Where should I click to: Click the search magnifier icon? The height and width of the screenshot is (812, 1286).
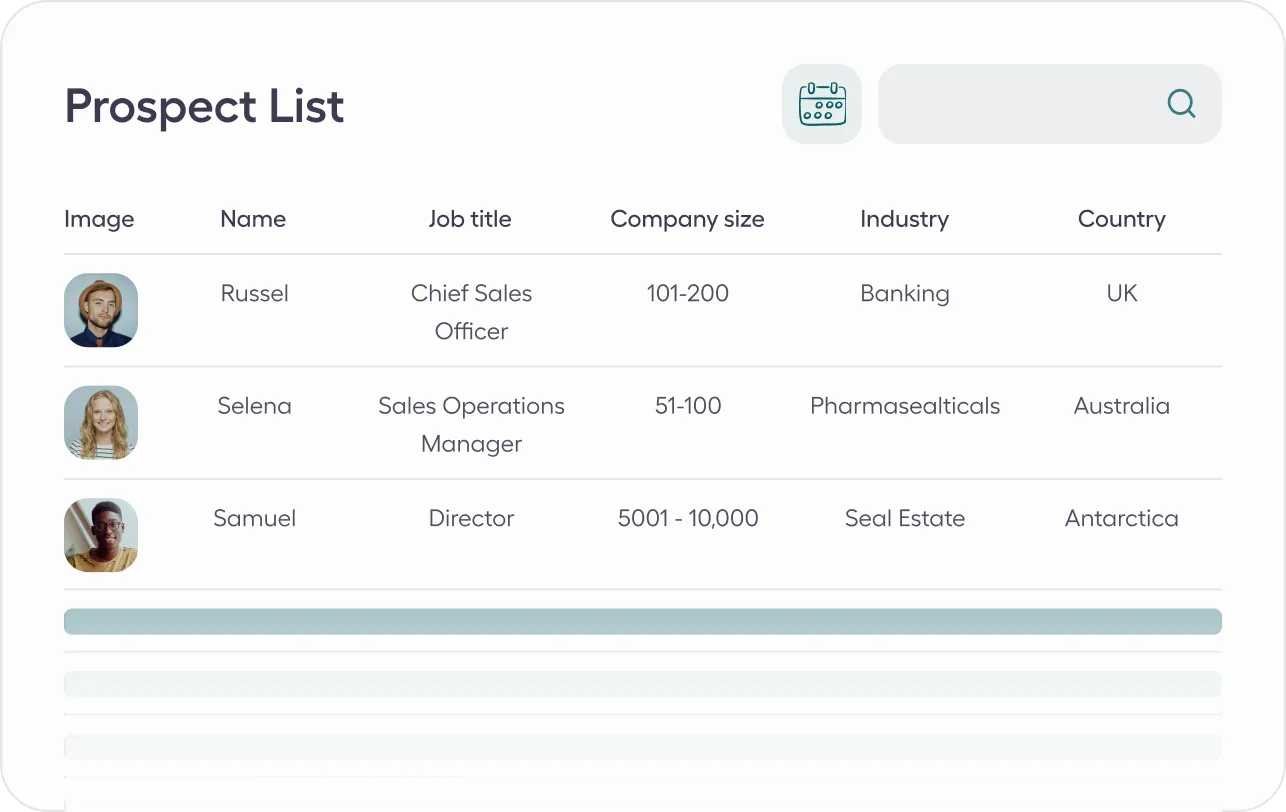click(1180, 103)
